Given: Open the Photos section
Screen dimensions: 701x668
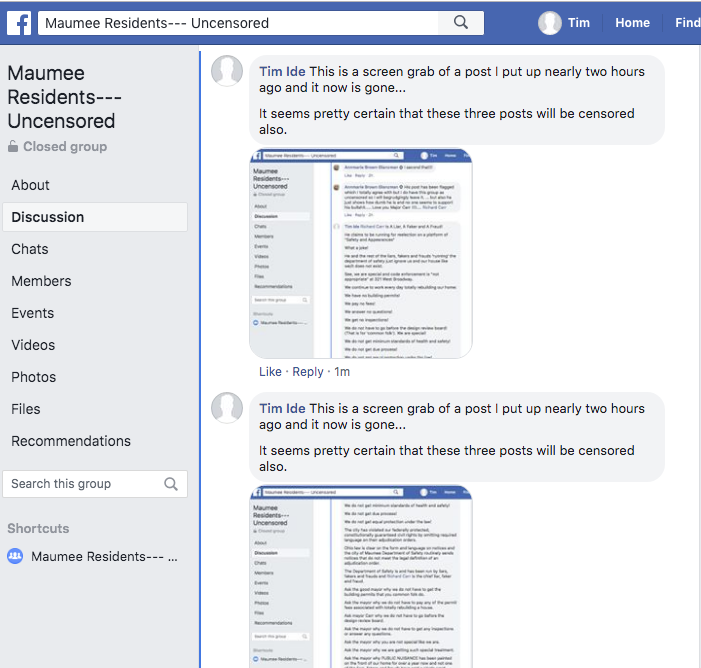Looking at the screenshot, I should pos(34,377).
